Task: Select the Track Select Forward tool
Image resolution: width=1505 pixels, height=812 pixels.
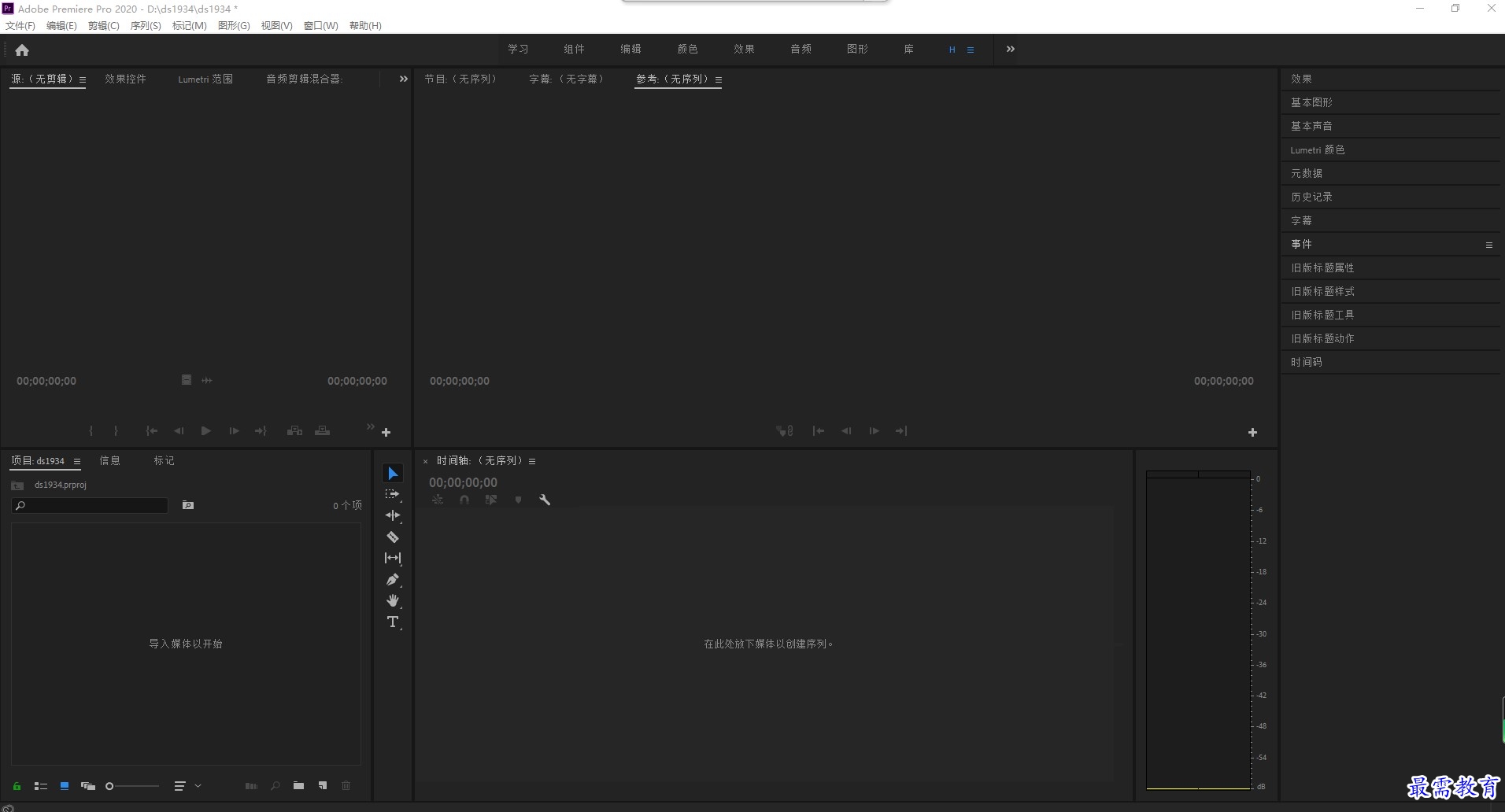Action: pos(393,494)
